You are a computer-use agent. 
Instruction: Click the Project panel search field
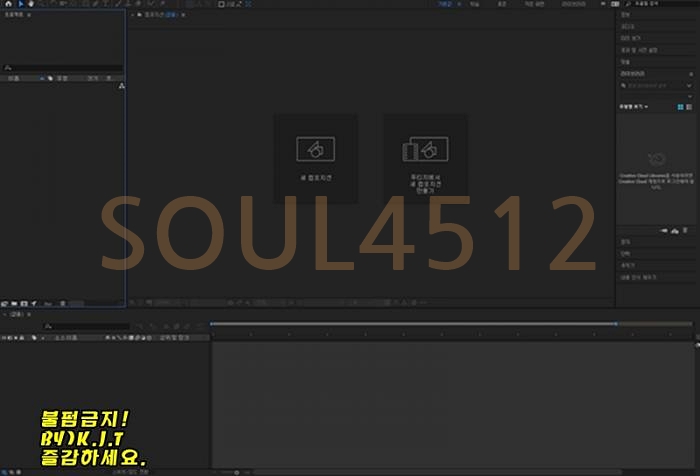pos(60,69)
